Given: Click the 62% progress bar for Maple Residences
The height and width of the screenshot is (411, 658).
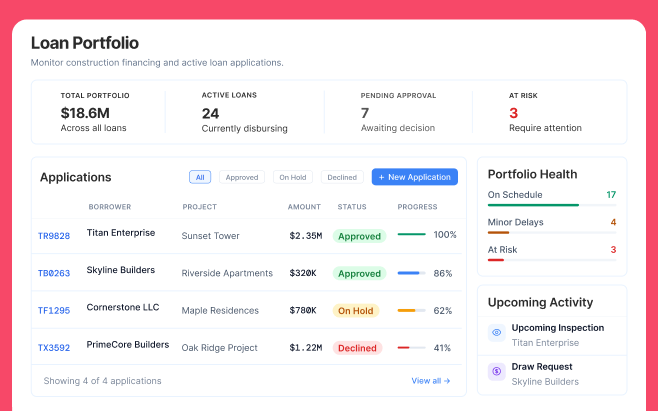Looking at the screenshot, I should coord(411,311).
